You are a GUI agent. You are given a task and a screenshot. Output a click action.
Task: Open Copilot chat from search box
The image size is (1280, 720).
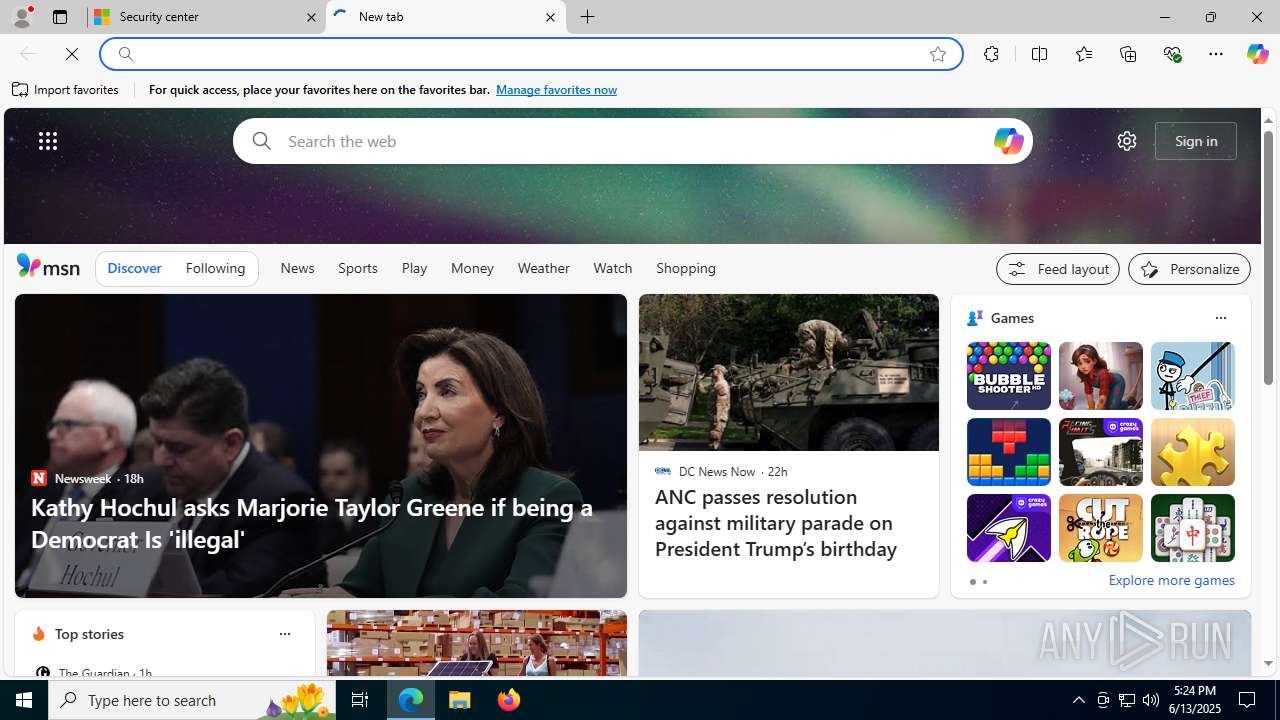[1008, 141]
